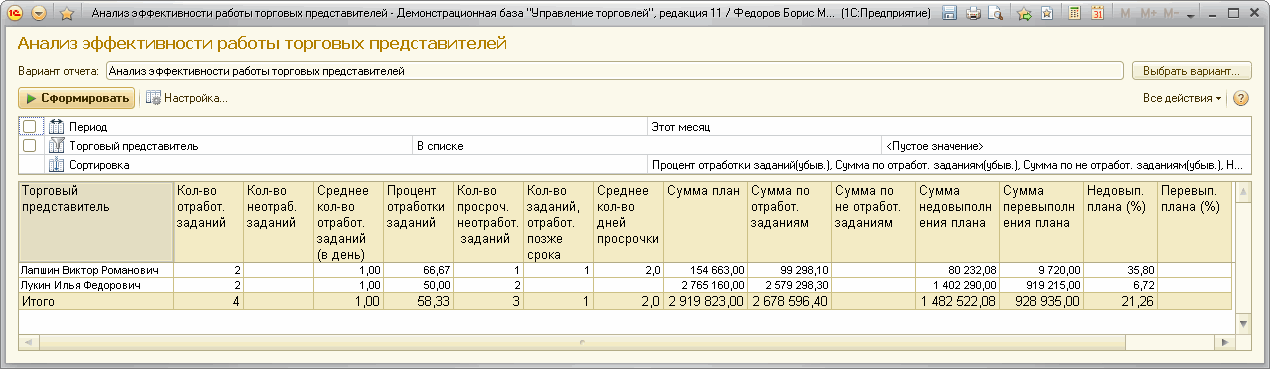The width and height of the screenshot is (1270, 369).
Task: Click the Сортировка value cell with sort fields
Action: click(949, 165)
